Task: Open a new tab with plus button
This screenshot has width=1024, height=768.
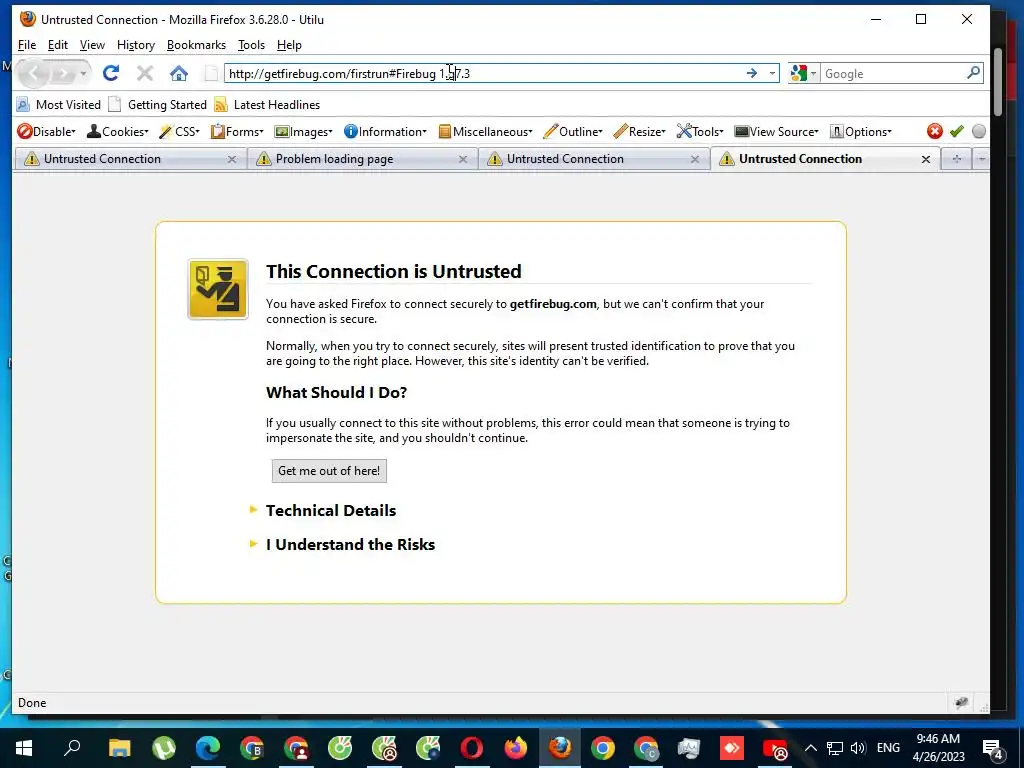Action: coord(956,159)
